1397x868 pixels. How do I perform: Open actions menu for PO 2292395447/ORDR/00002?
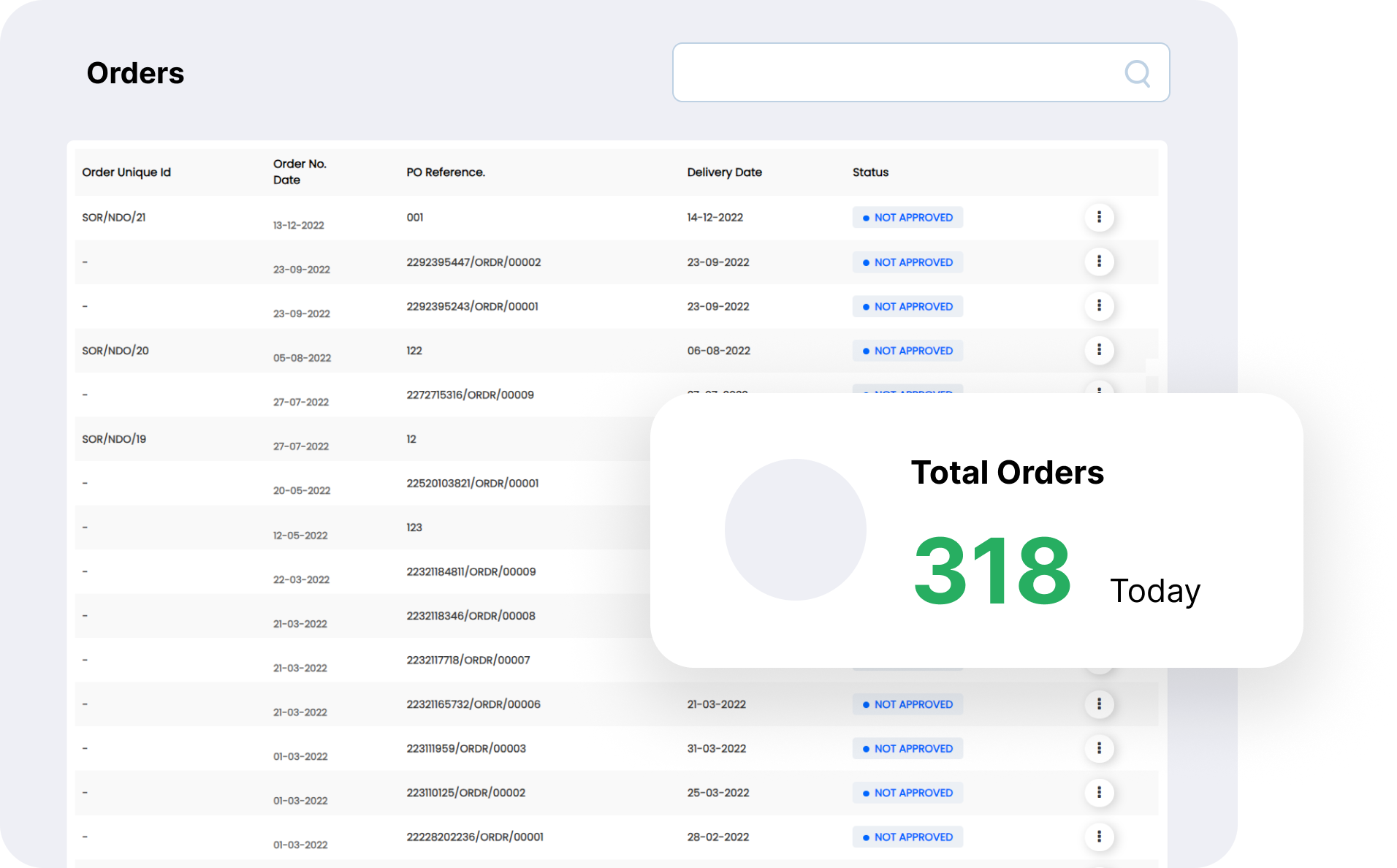1098,262
